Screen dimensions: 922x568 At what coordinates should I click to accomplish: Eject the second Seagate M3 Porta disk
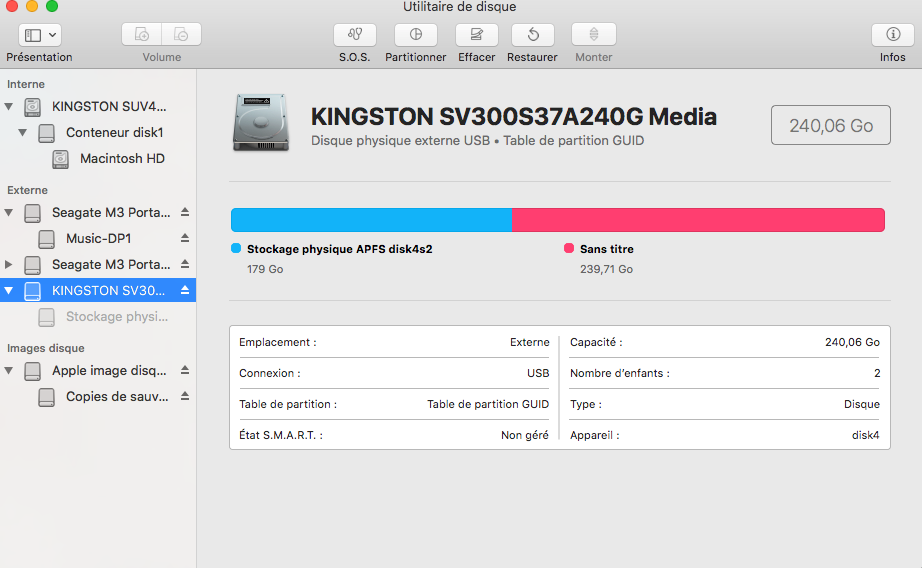click(x=185, y=264)
